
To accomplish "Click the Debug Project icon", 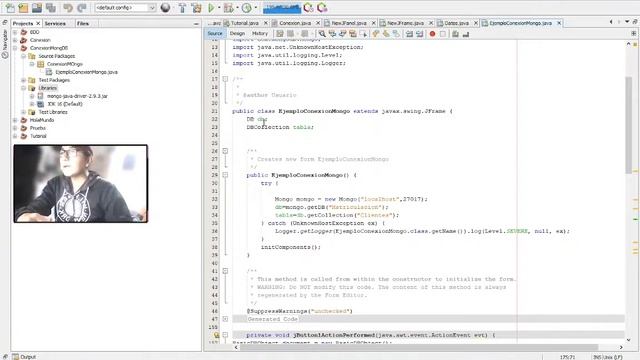I will coord(229,7).
